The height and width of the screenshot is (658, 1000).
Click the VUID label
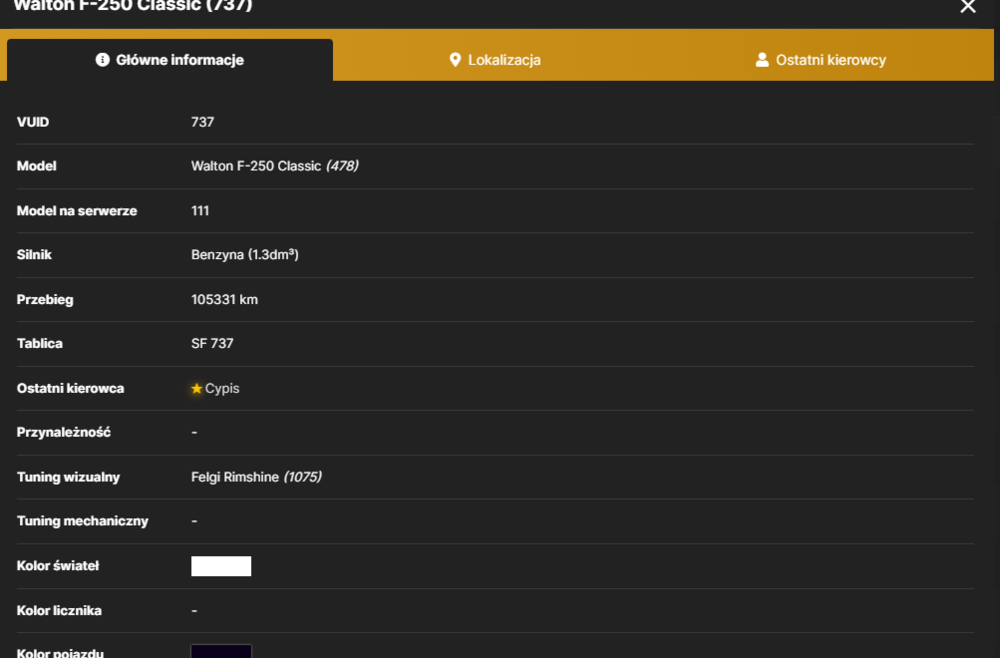point(33,122)
